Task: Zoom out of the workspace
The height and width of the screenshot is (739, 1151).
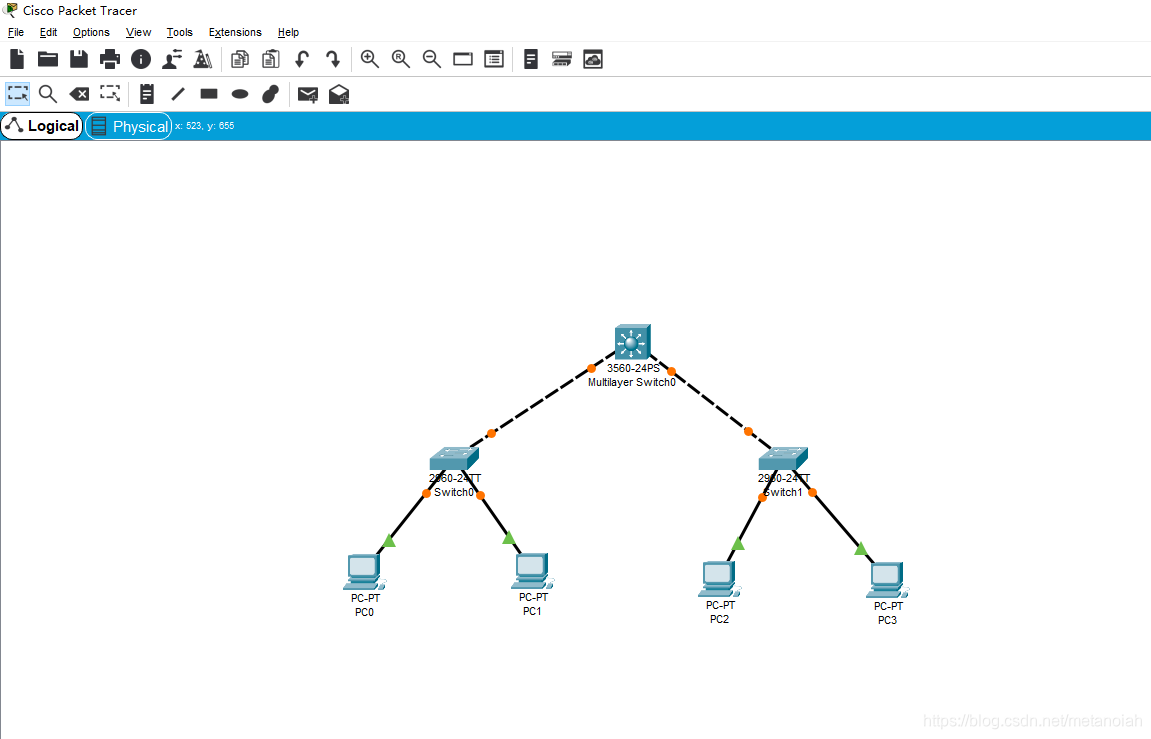Action: (432, 59)
